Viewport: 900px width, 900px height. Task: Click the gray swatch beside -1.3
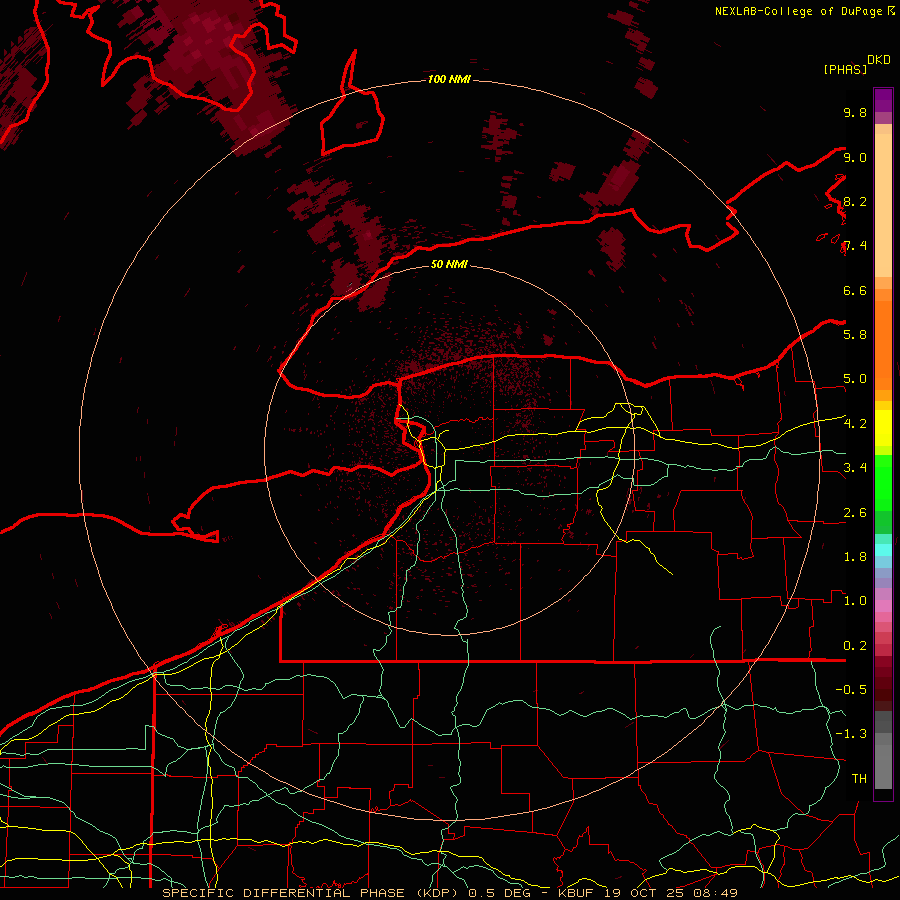click(x=883, y=734)
